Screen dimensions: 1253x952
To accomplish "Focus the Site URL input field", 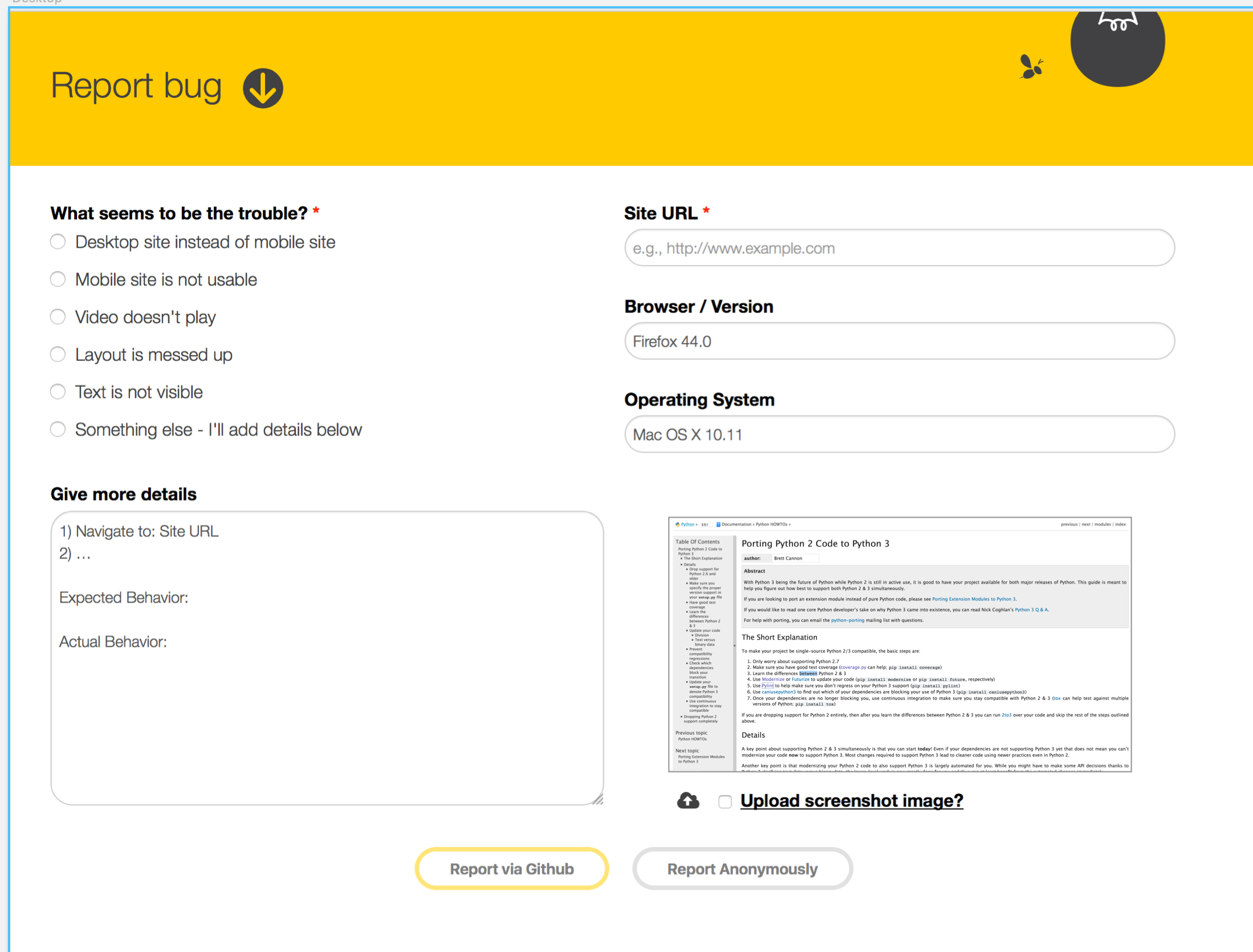I will [x=900, y=248].
